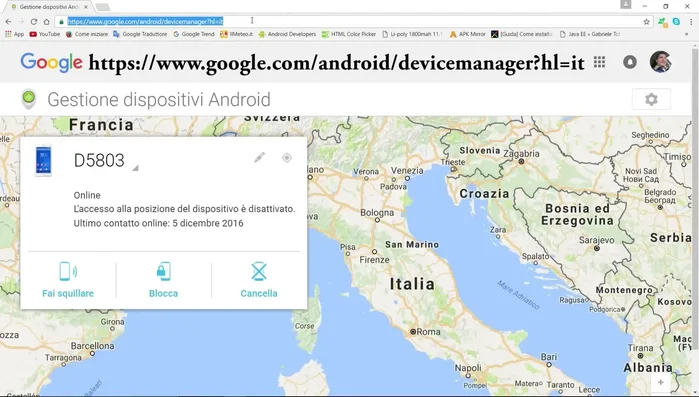Click Bologna on the map
699x397 pixels.
(x=377, y=213)
